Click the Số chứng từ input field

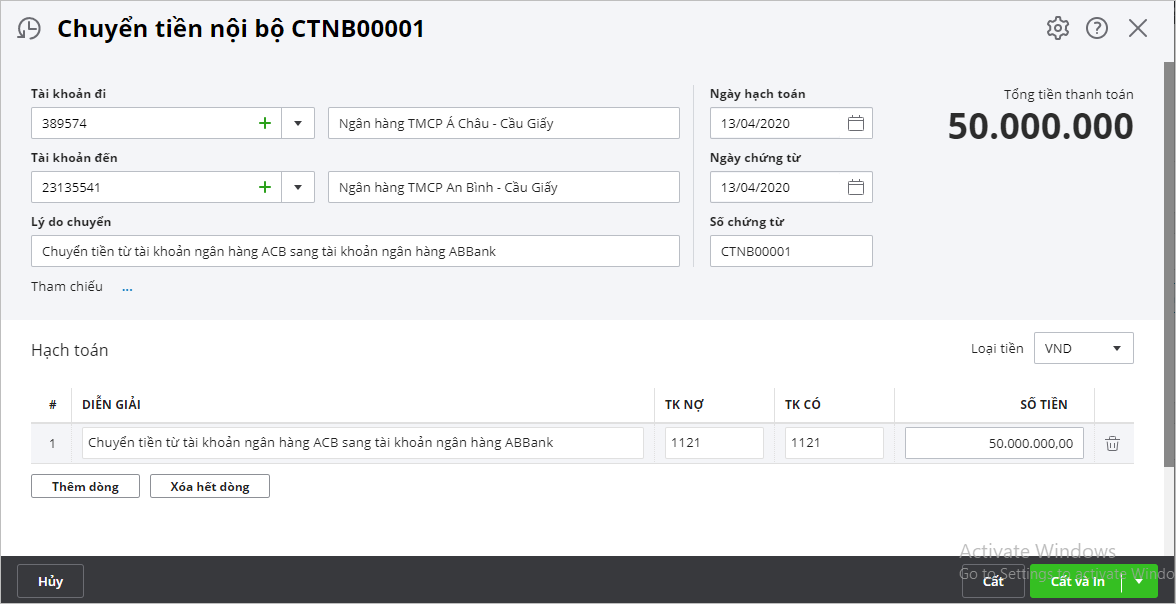[790, 251]
